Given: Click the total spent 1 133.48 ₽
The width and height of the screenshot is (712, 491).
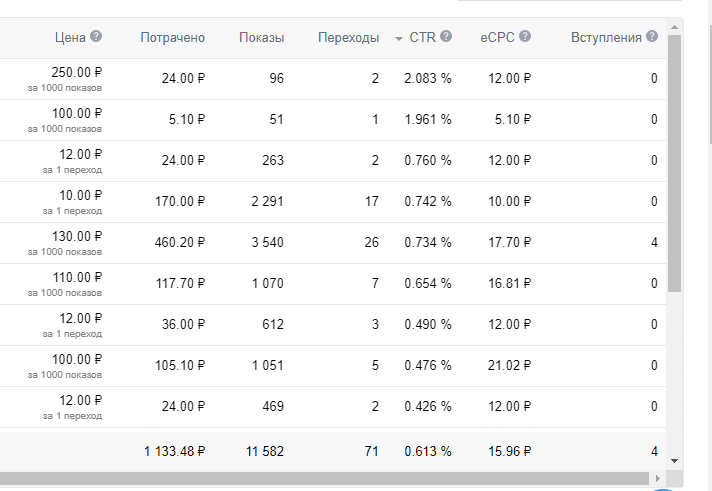Looking at the screenshot, I should click(x=174, y=451).
